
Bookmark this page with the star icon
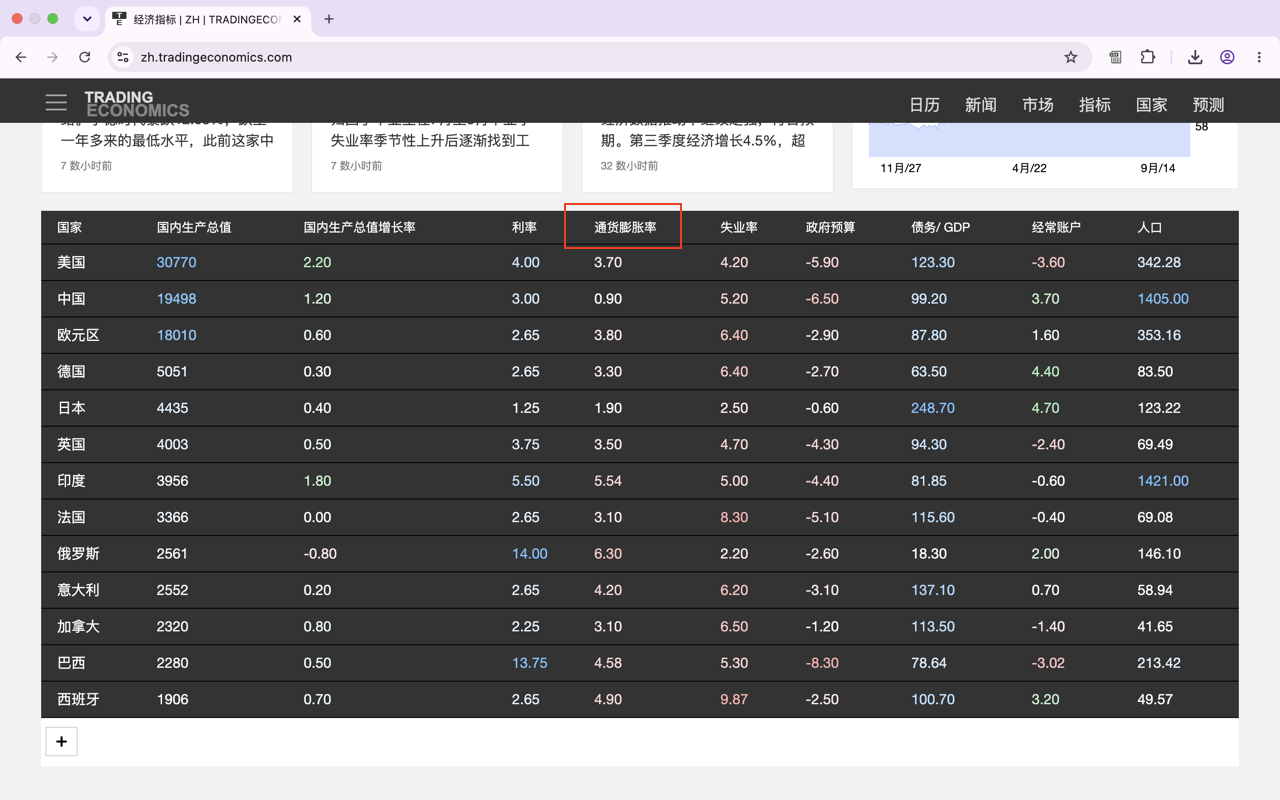[x=1071, y=58]
